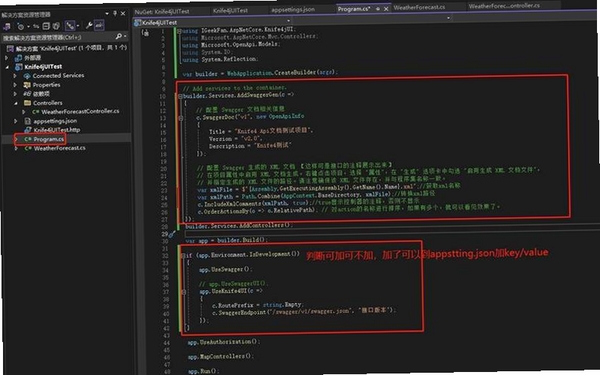Image resolution: width=600 pixels, height=375 pixels.
Task: Select the Program.cs editor tab
Action: click(x=354, y=9)
